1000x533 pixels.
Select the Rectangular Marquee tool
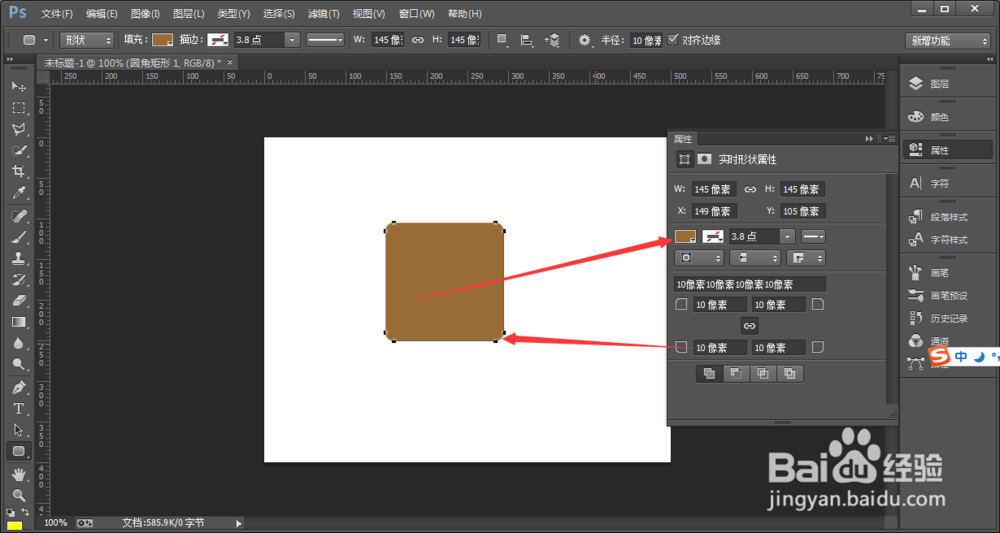[x=18, y=108]
